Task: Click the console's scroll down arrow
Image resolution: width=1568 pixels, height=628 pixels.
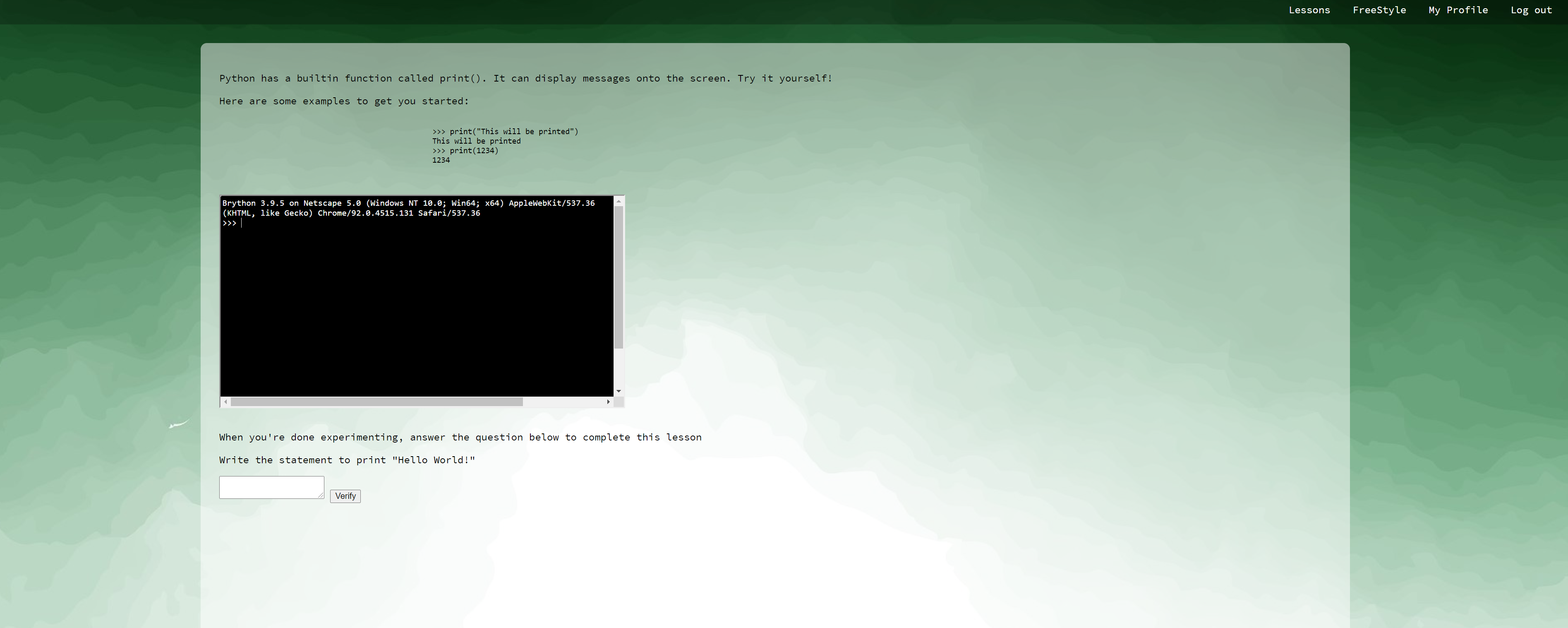Action: pyautogui.click(x=619, y=391)
